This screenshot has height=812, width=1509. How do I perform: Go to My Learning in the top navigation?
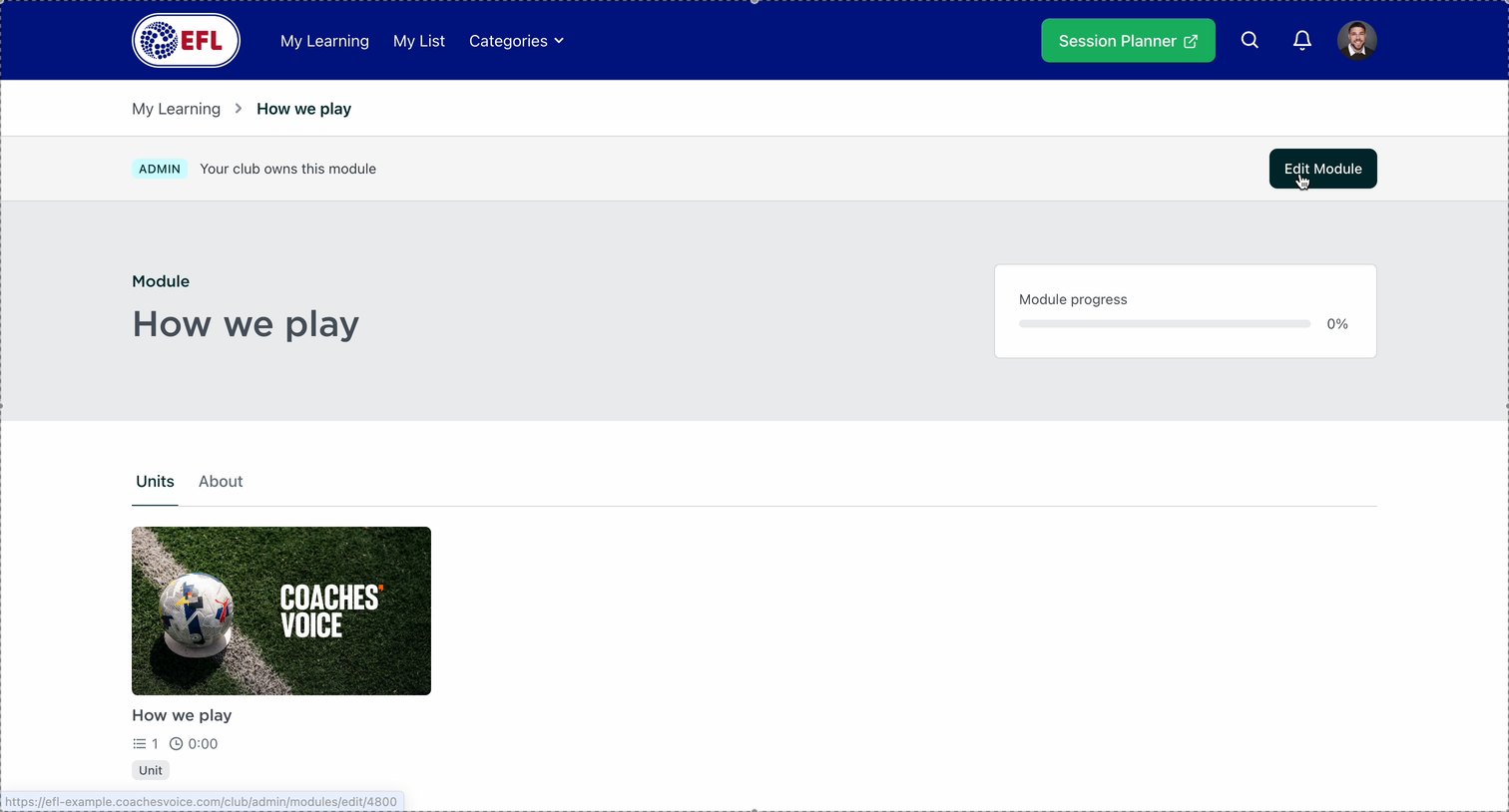324,41
